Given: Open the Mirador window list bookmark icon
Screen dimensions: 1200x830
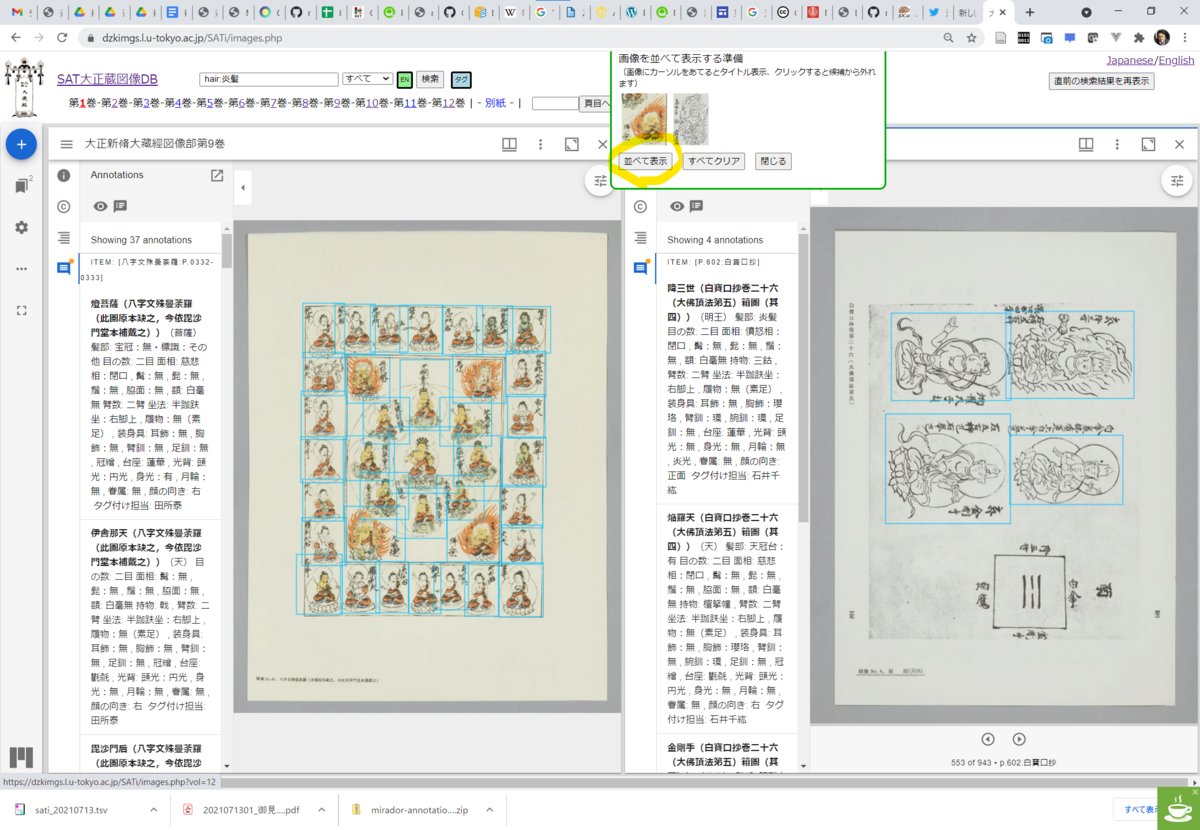Looking at the screenshot, I should (x=22, y=186).
